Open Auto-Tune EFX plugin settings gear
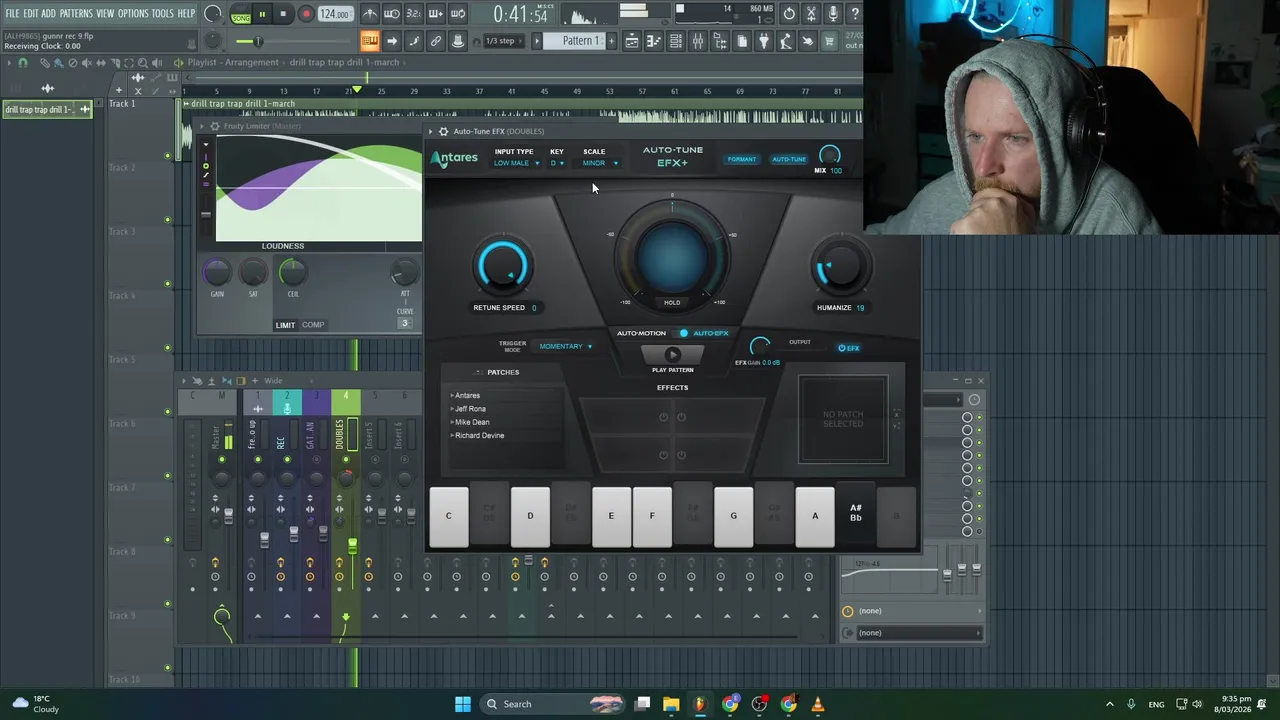Screen dimensions: 1280x720 [443, 131]
